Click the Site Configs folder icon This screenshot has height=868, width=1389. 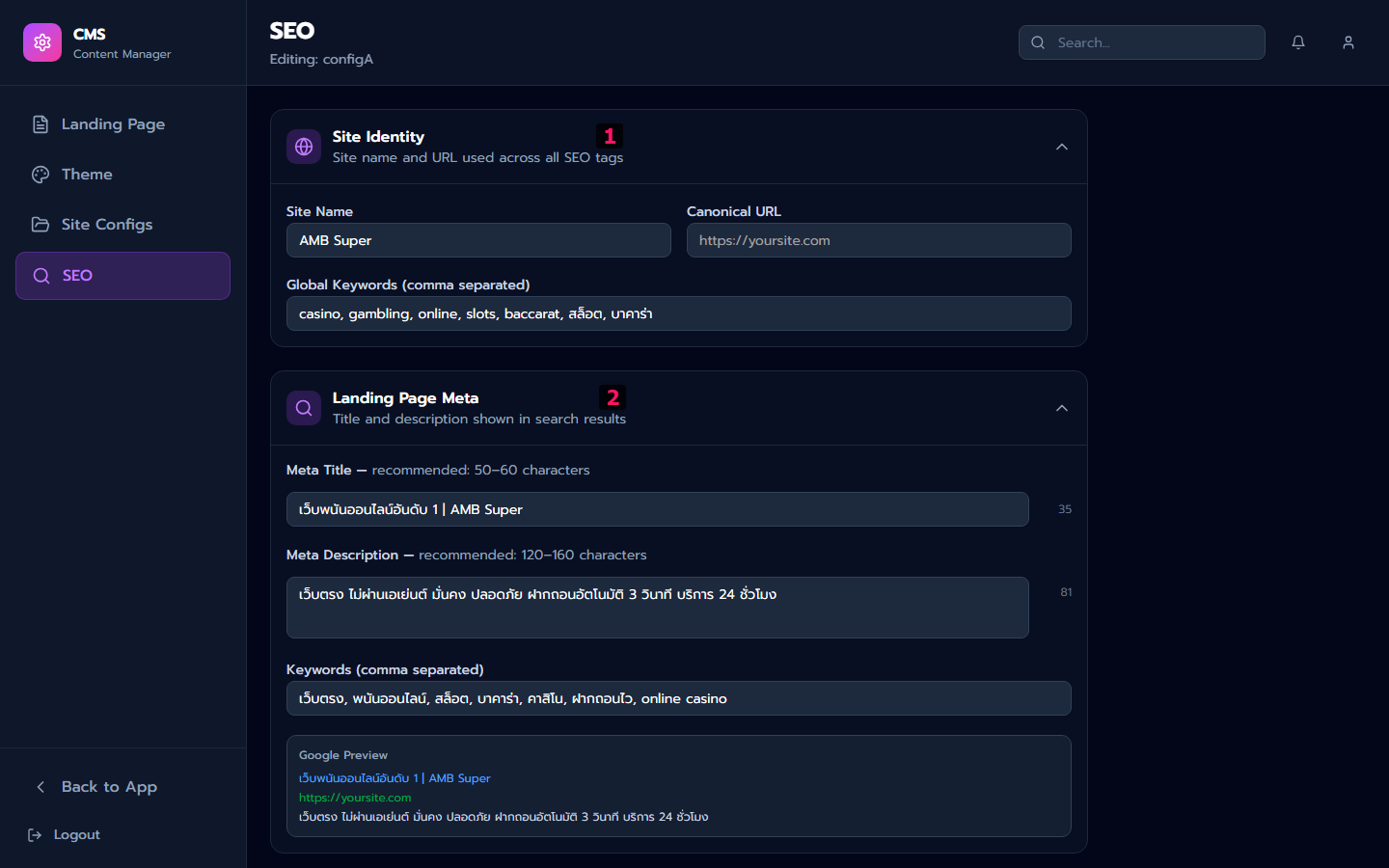pyautogui.click(x=40, y=224)
